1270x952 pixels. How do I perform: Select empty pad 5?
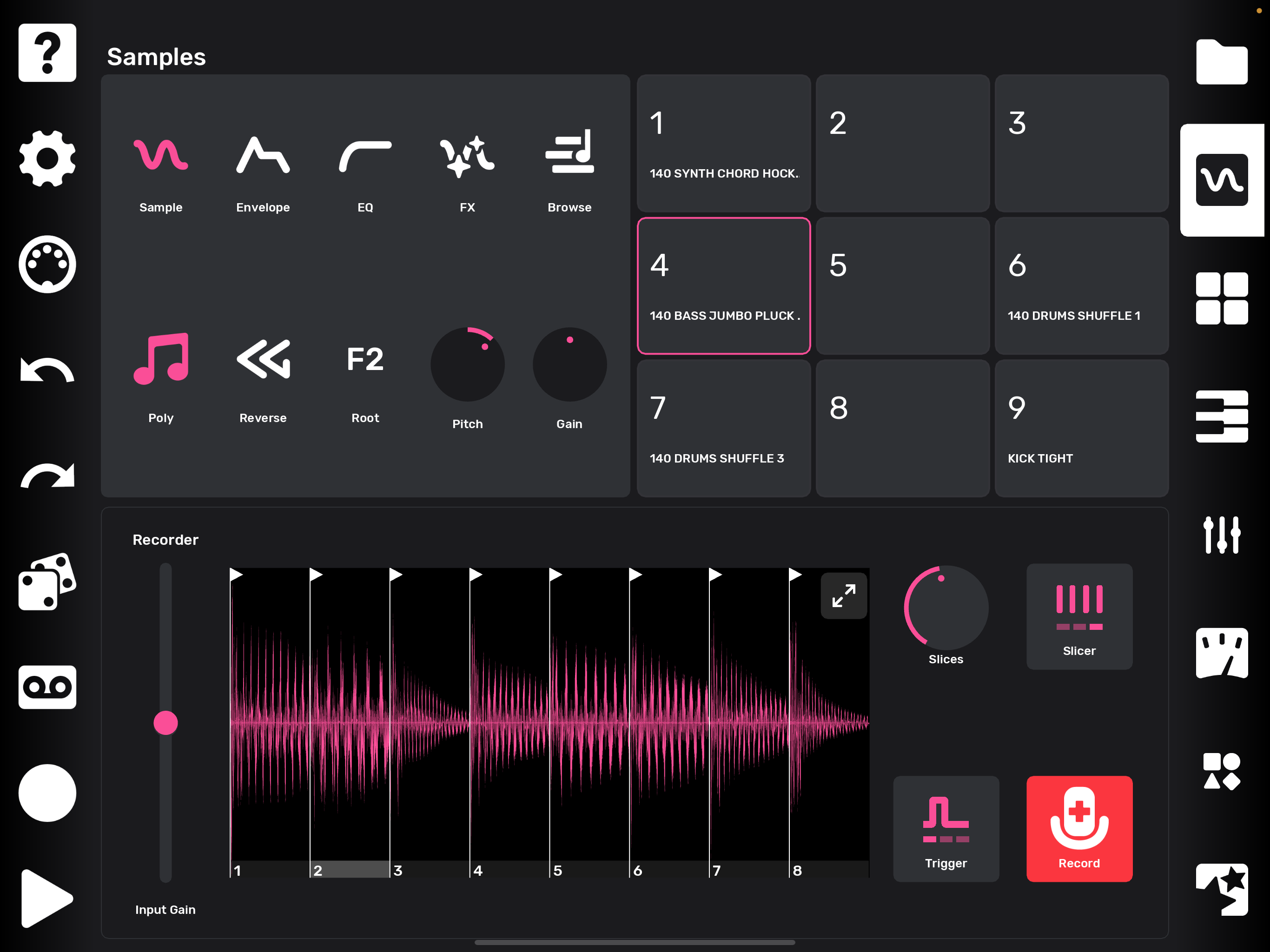tap(903, 286)
